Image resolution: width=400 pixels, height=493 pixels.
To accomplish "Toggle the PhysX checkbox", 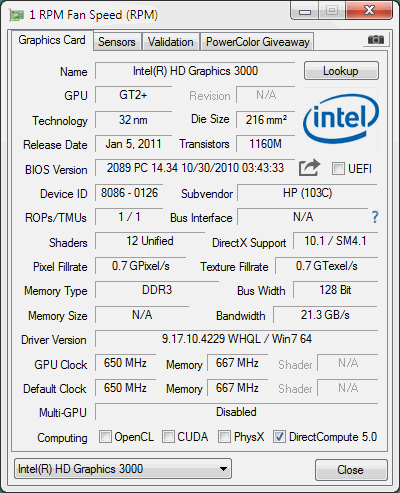I will click(x=224, y=437).
